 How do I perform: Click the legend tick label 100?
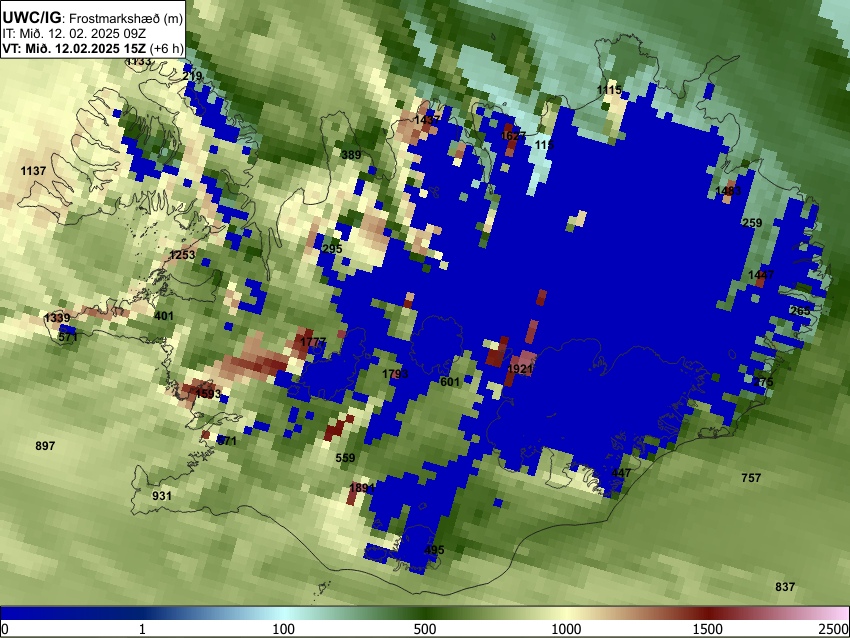(x=283, y=629)
